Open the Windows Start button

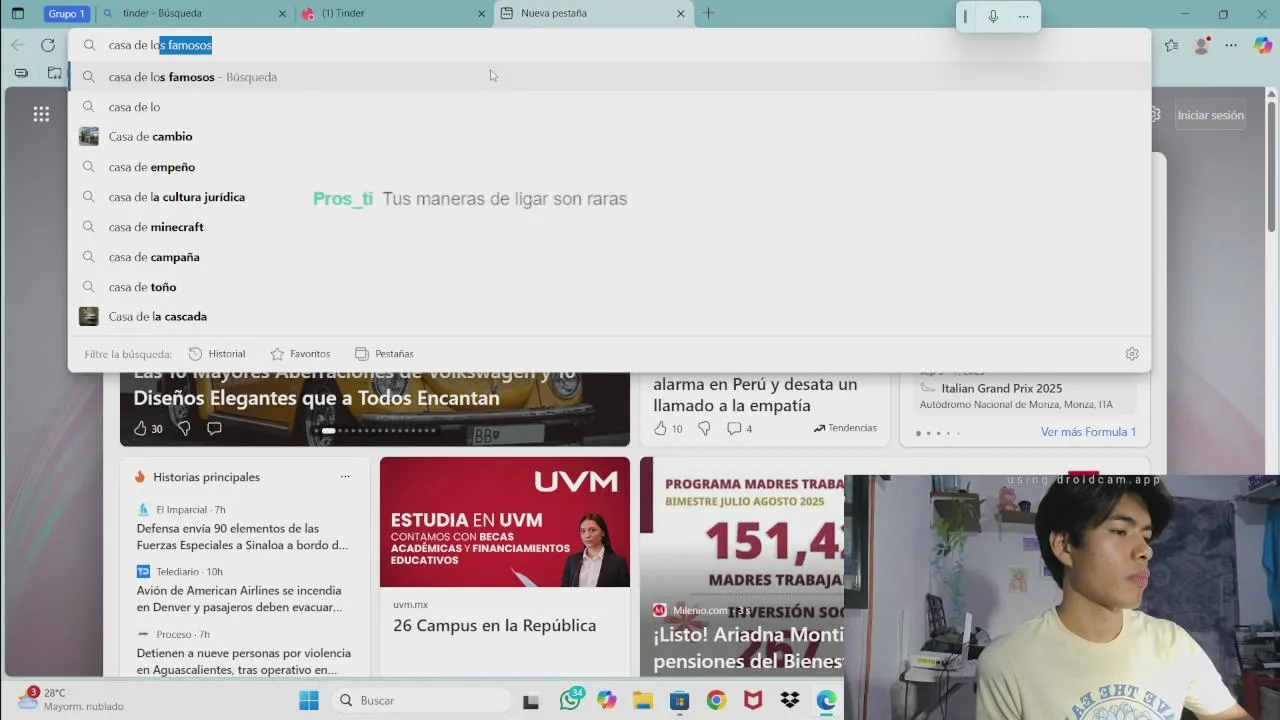pyautogui.click(x=309, y=700)
